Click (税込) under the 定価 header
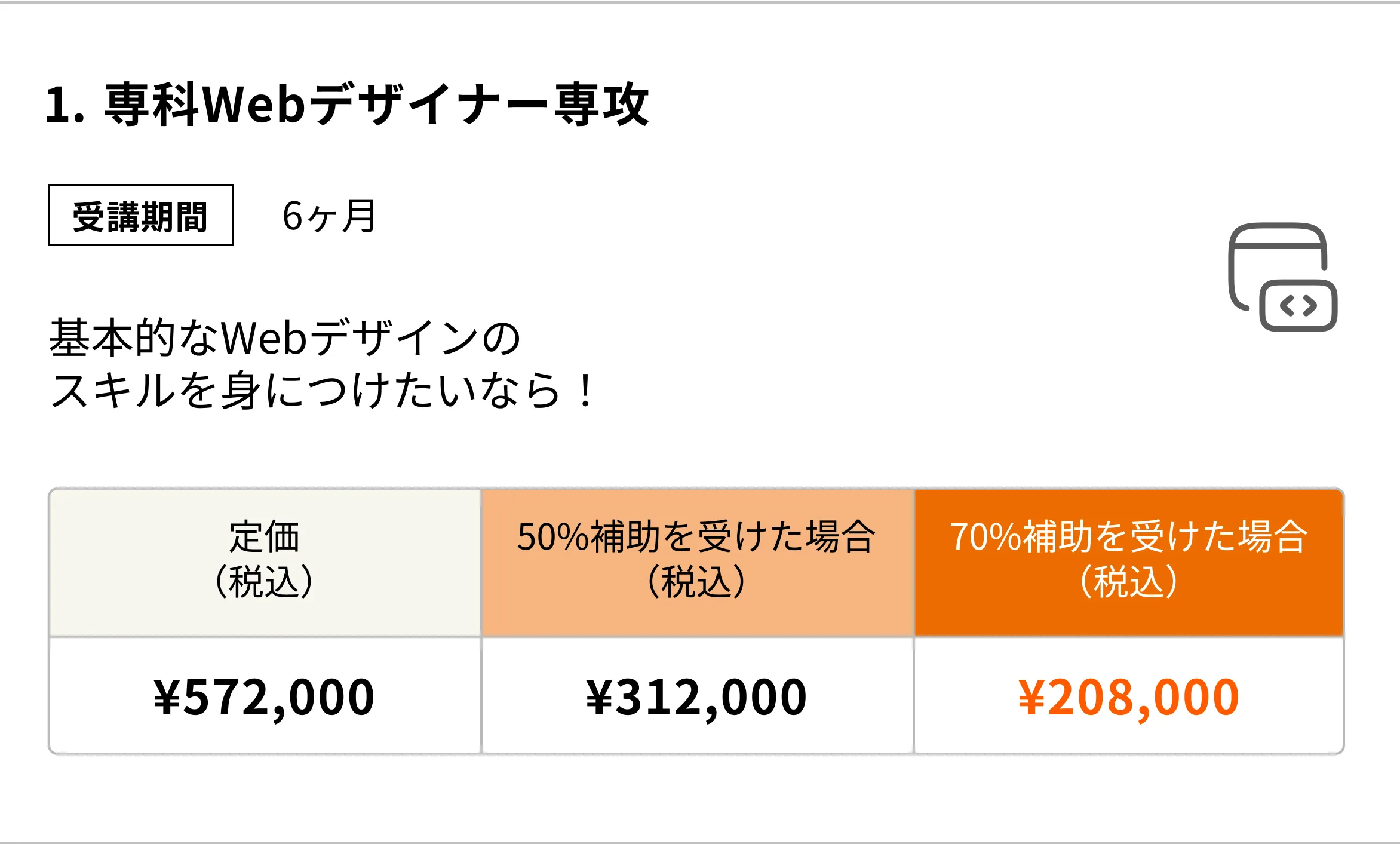The image size is (1400, 844). tap(264, 581)
